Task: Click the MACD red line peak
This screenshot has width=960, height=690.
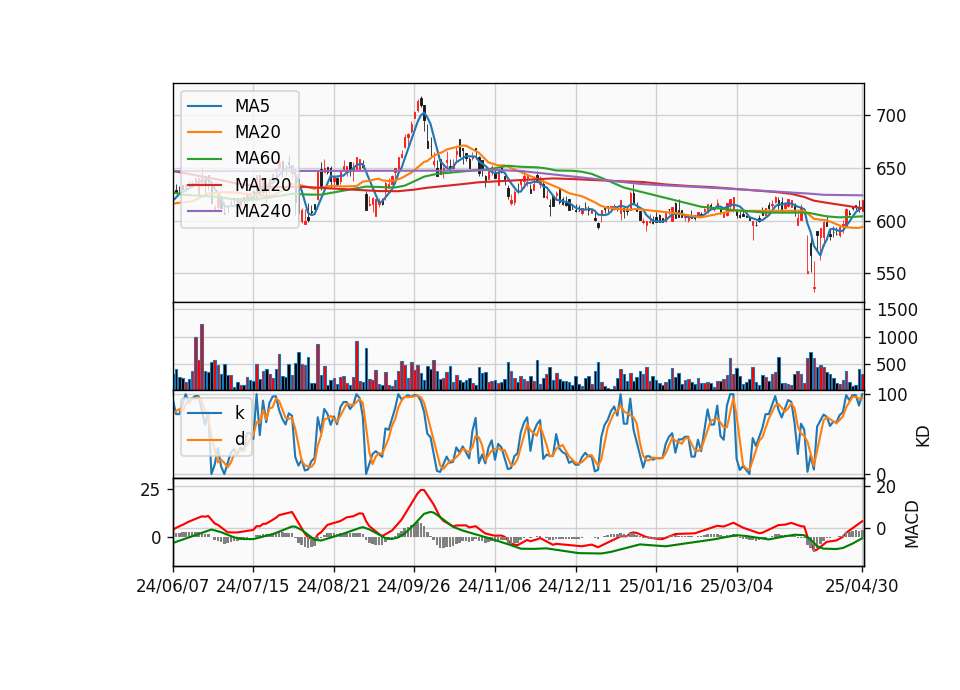Action: (422, 490)
